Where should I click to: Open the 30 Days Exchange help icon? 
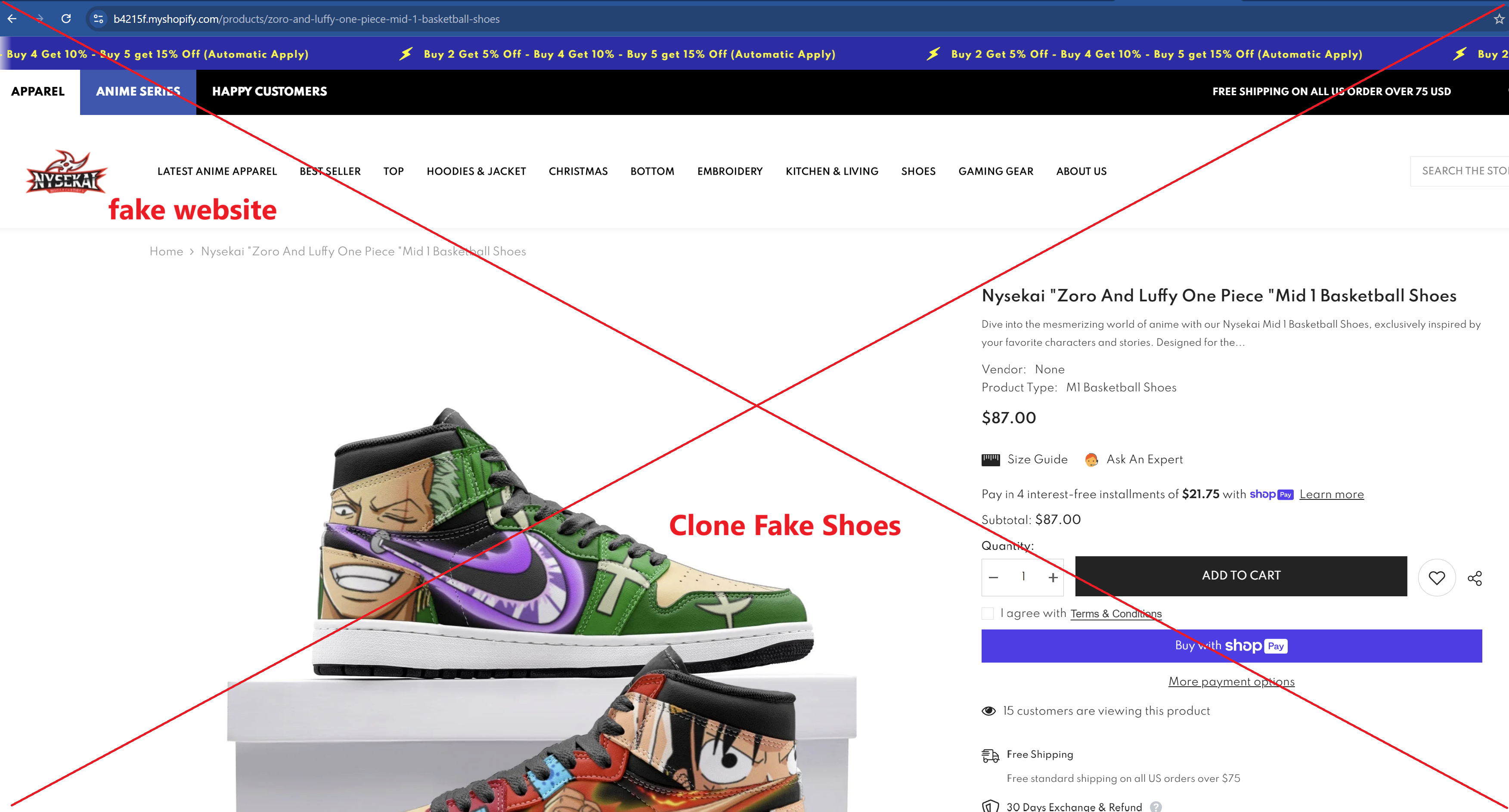(x=1155, y=806)
